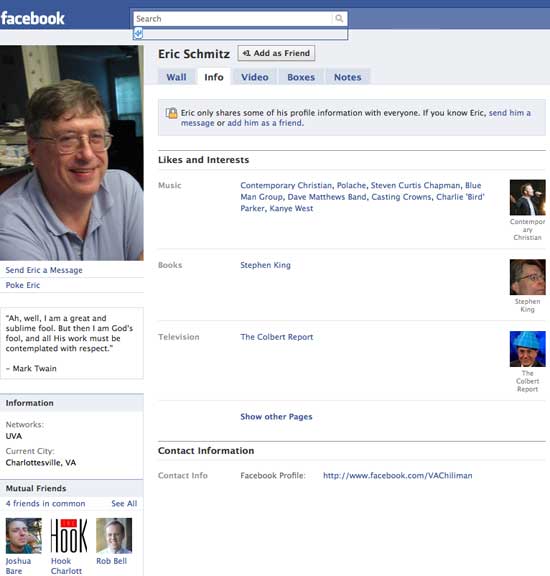Image resolution: width=550 pixels, height=576 pixels.
Task: Open the facebook.com/VAChiliman profile URL
Action: point(398,475)
